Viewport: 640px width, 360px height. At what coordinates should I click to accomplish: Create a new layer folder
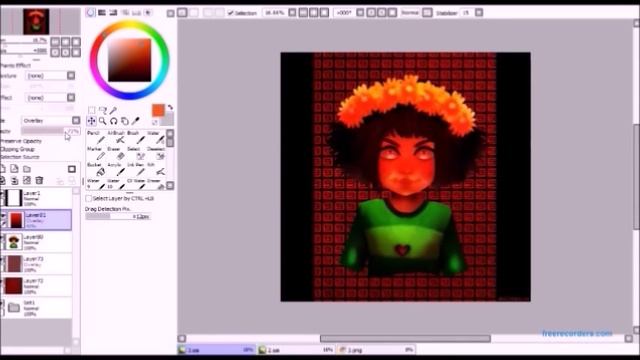point(27,169)
